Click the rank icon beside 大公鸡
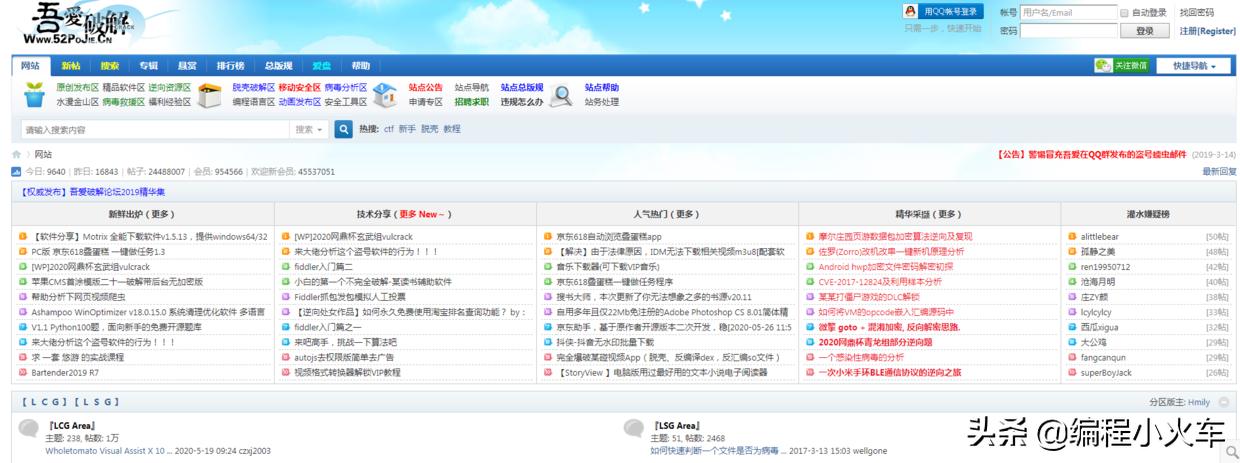 (1072, 342)
